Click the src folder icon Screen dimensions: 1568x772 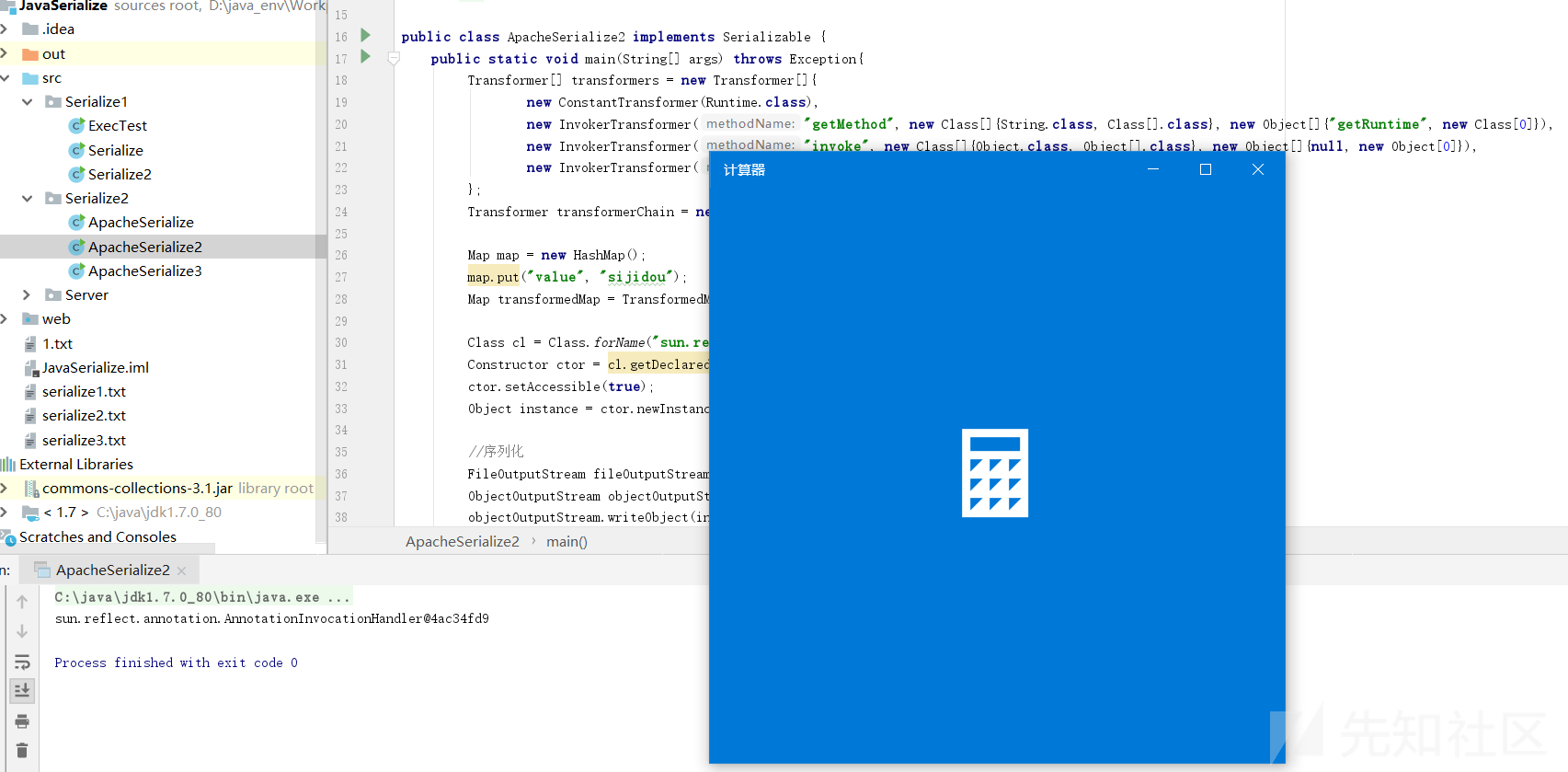(x=30, y=78)
